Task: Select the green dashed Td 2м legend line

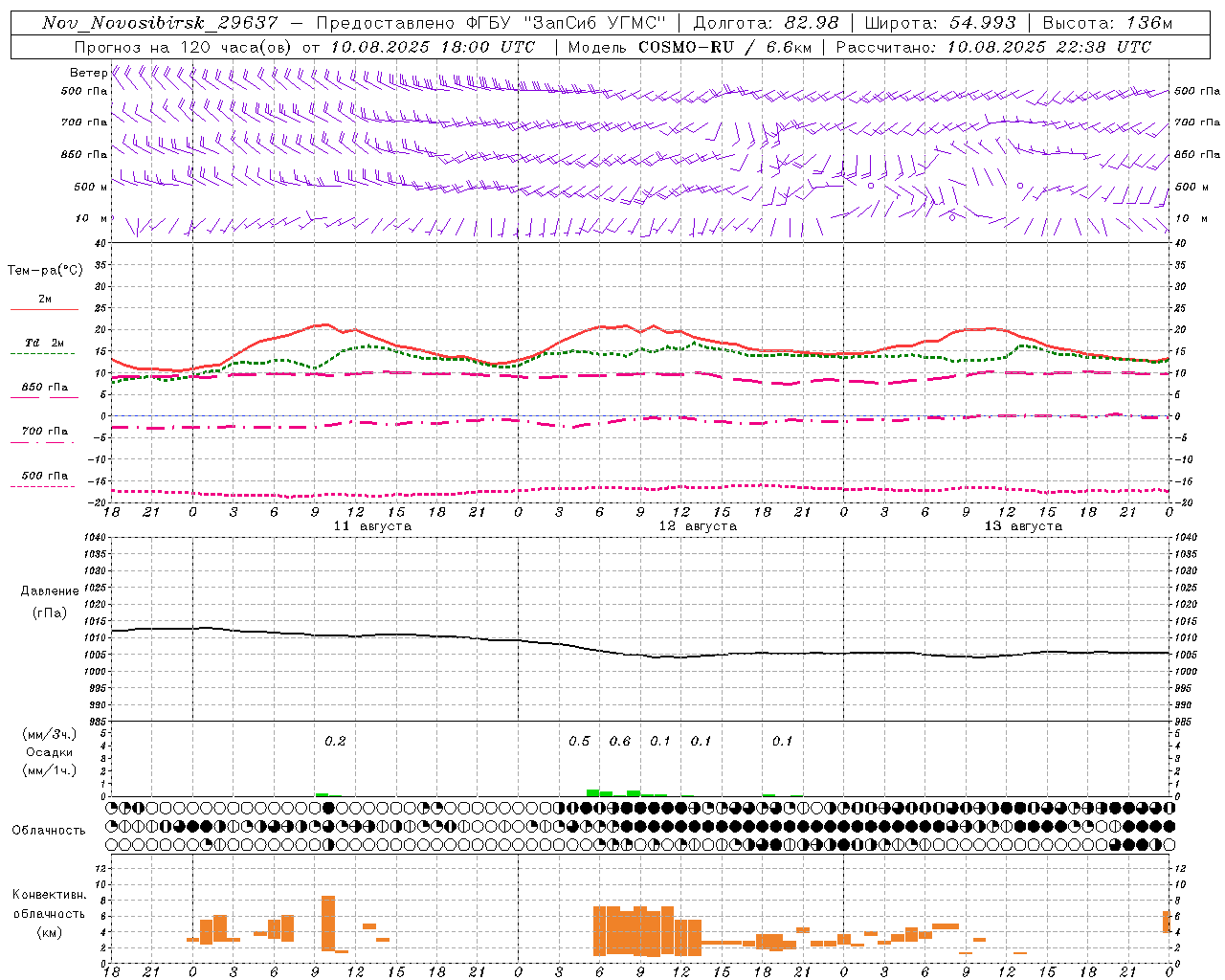Action: [42, 354]
